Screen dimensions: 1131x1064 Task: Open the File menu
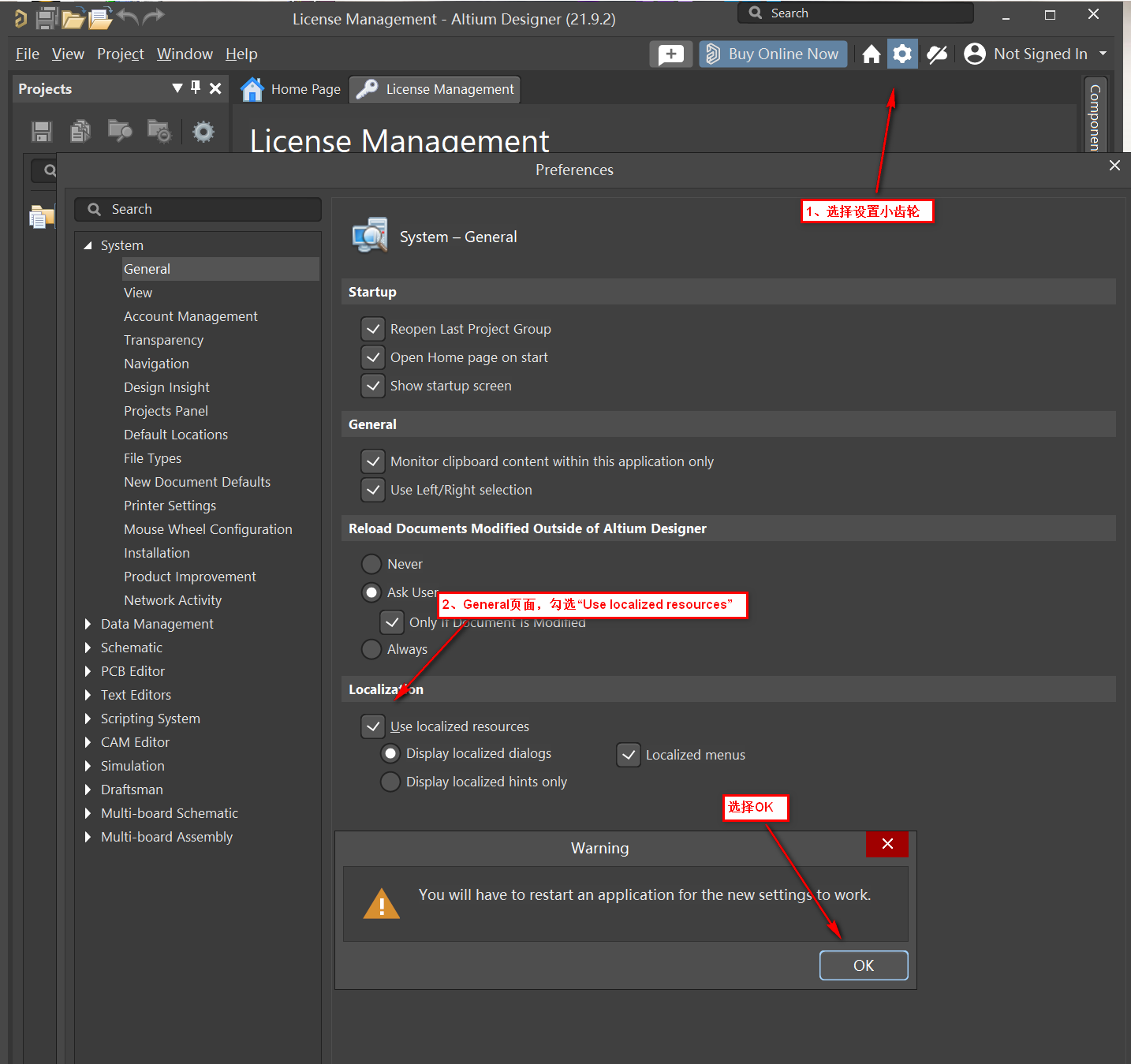28,54
